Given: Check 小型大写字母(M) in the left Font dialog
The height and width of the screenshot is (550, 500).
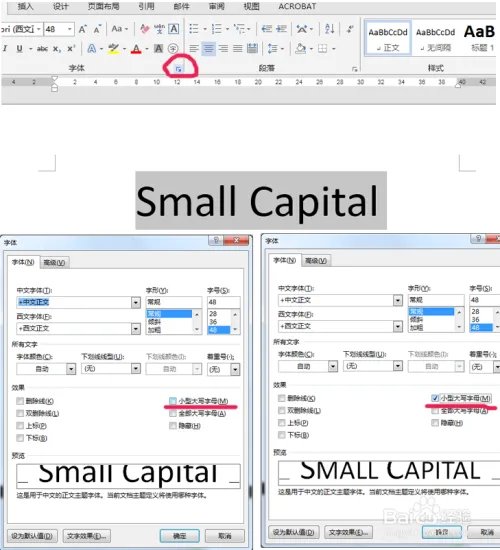Looking at the screenshot, I should pos(173,401).
